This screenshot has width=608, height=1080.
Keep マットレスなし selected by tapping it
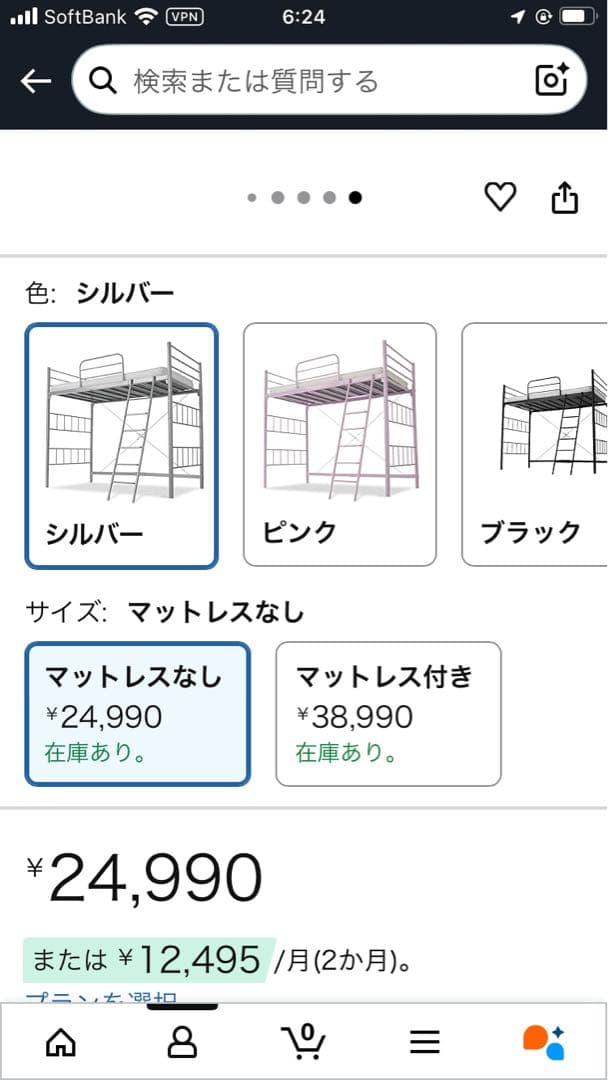coord(136,714)
